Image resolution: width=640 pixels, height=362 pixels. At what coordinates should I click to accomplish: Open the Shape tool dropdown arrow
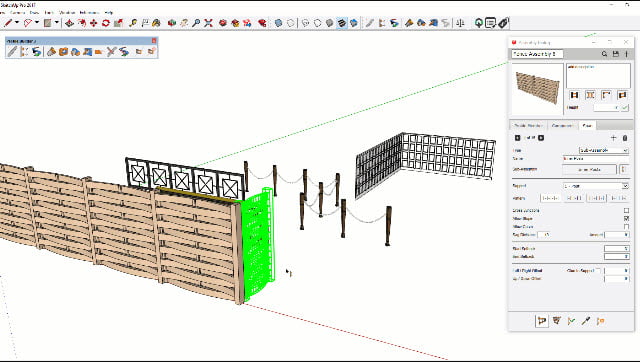pos(57,23)
